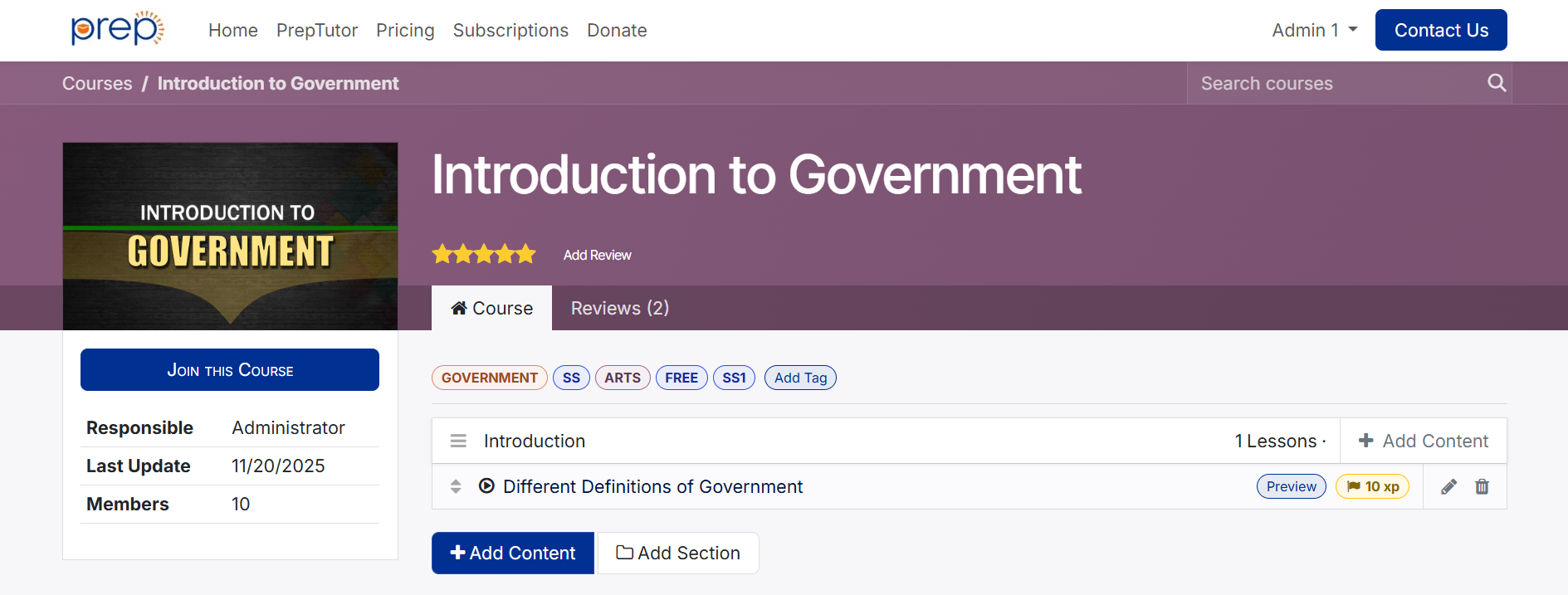
Task: Add content in the Introduction section header
Action: click(1424, 441)
